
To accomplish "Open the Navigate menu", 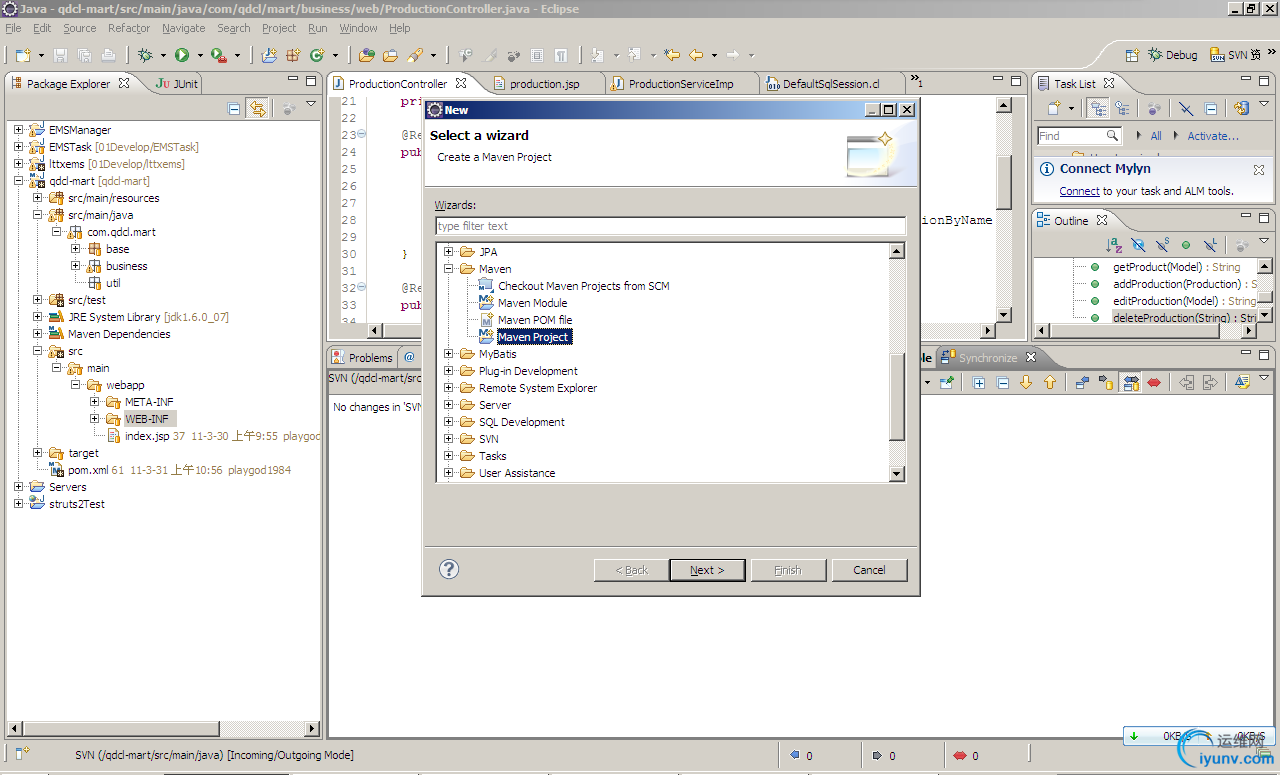I will (183, 28).
